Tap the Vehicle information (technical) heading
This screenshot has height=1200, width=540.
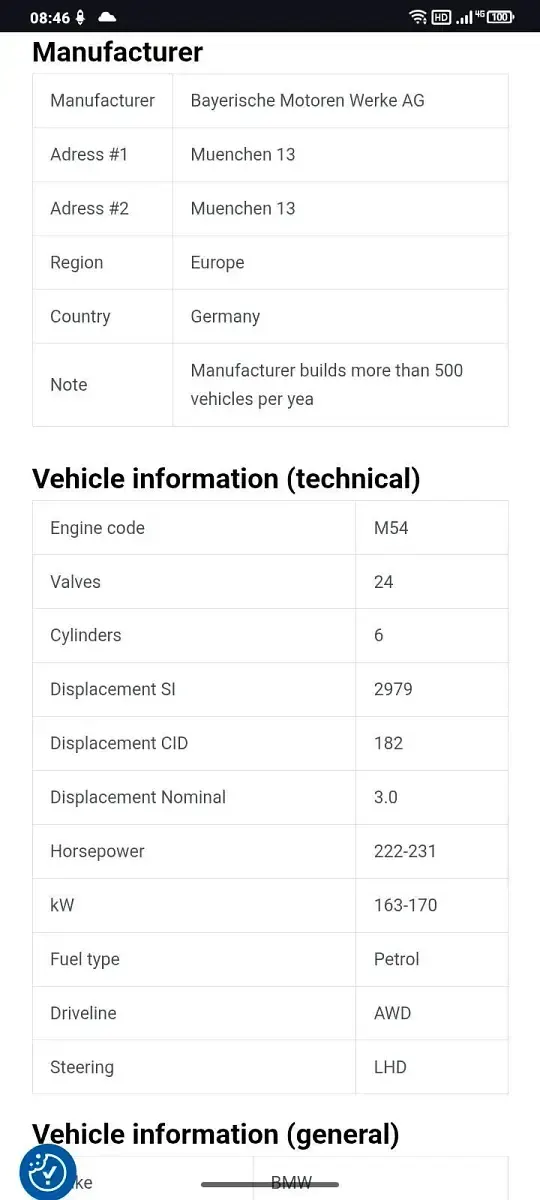[226, 479]
